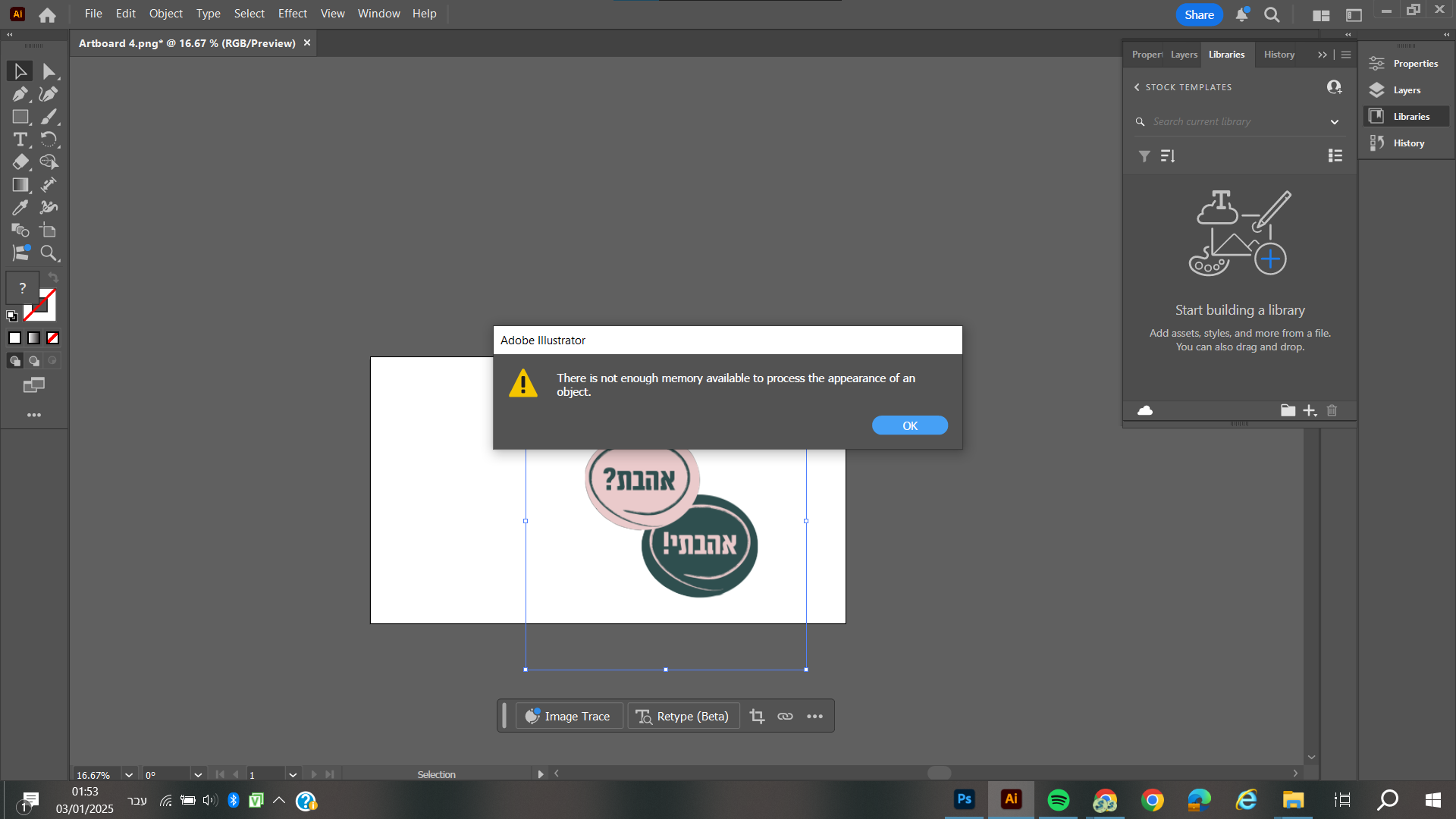Image resolution: width=1456 pixels, height=819 pixels.
Task: Expand the library search options dropdown
Action: coord(1335,122)
